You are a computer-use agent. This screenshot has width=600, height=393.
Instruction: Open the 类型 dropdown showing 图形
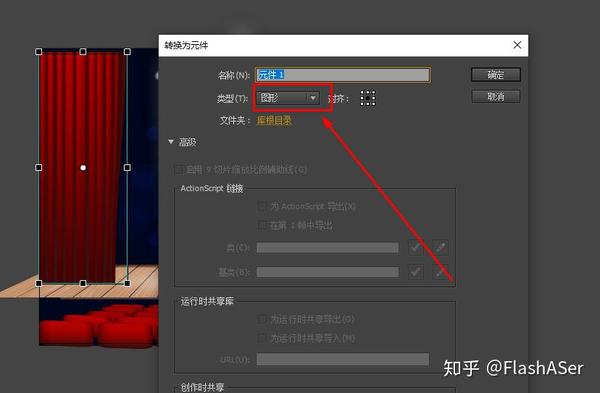288,98
